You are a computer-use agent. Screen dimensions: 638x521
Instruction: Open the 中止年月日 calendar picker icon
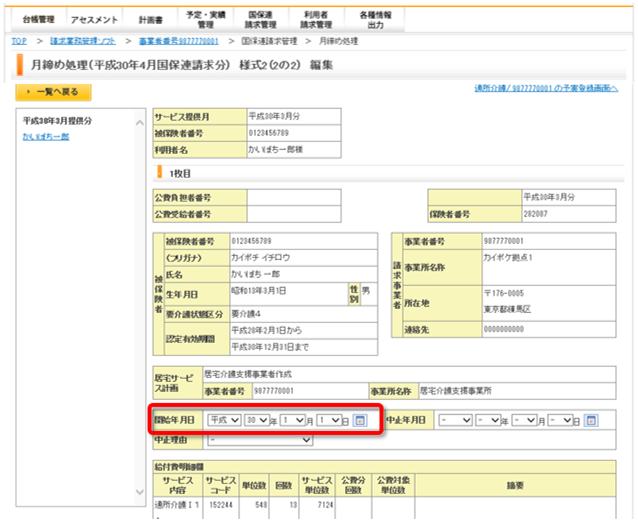[x=591, y=420]
